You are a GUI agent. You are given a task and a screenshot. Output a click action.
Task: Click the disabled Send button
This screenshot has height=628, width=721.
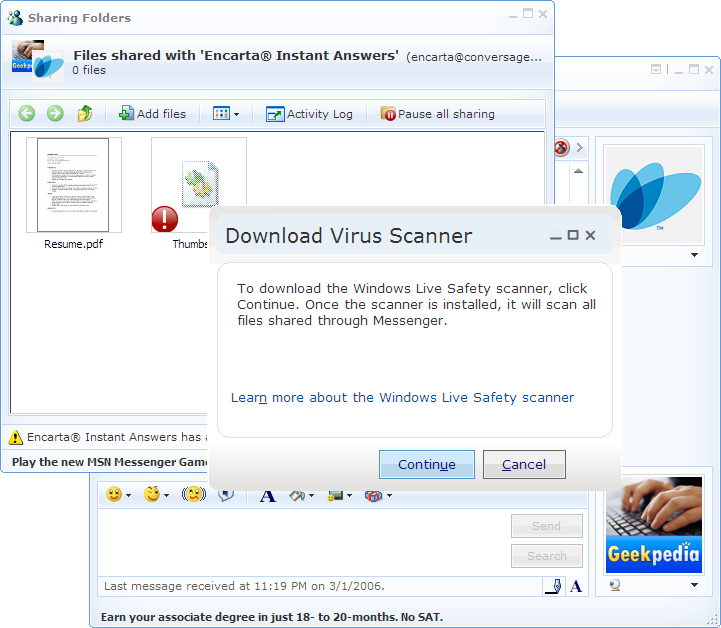pyautogui.click(x=547, y=526)
